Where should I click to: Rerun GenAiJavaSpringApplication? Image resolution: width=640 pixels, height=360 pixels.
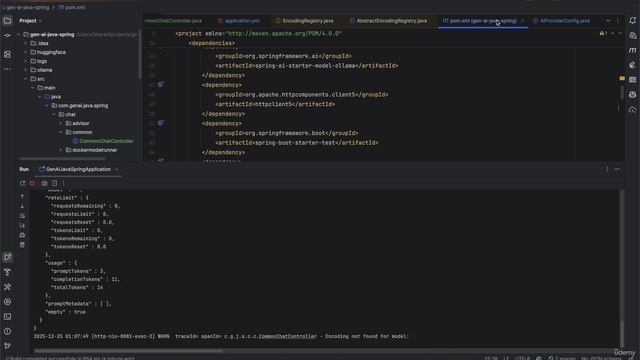coord(23,183)
